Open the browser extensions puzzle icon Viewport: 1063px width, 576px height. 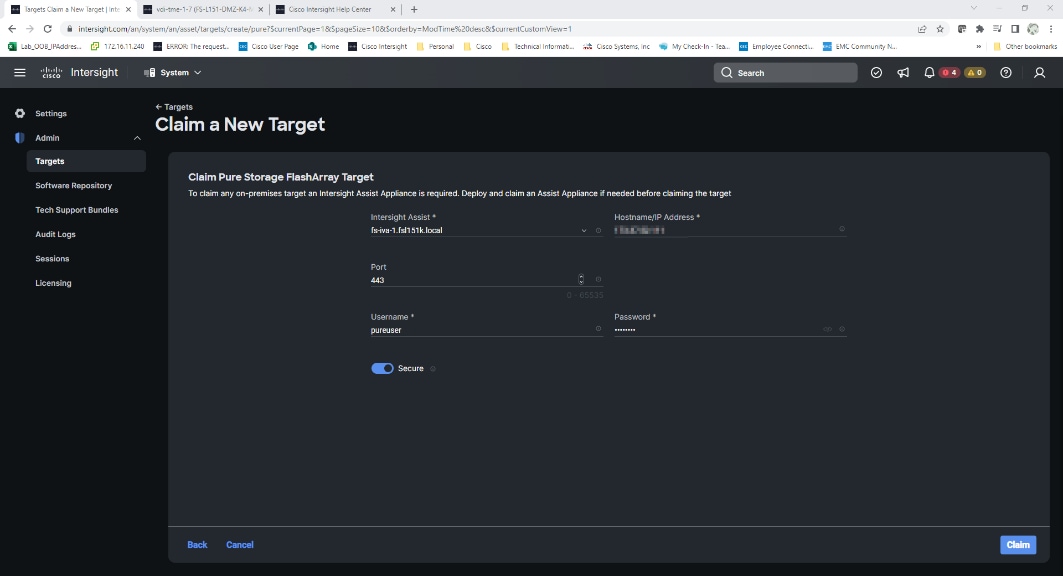(980, 29)
